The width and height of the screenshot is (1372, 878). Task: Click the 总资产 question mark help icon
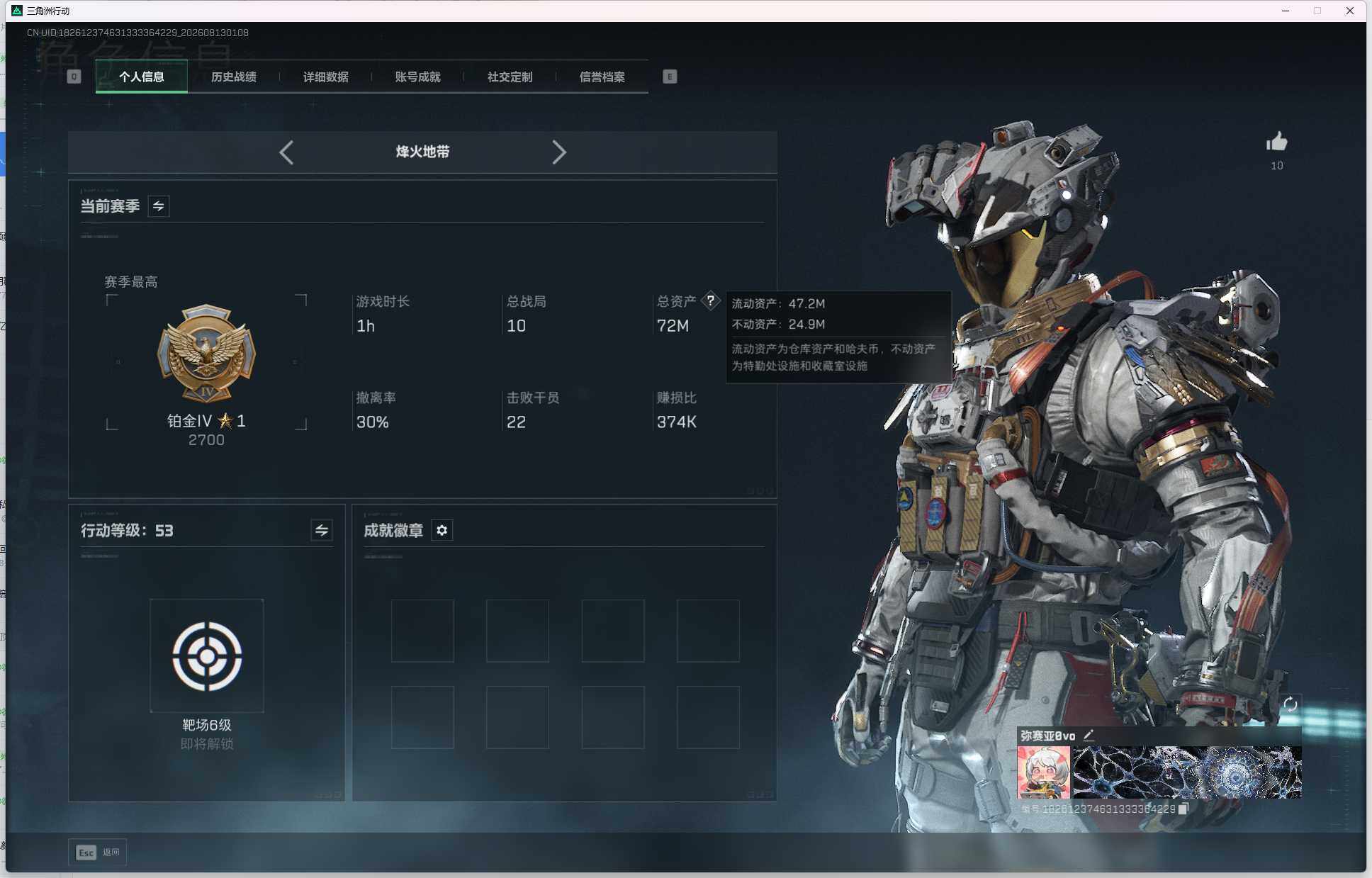[710, 300]
